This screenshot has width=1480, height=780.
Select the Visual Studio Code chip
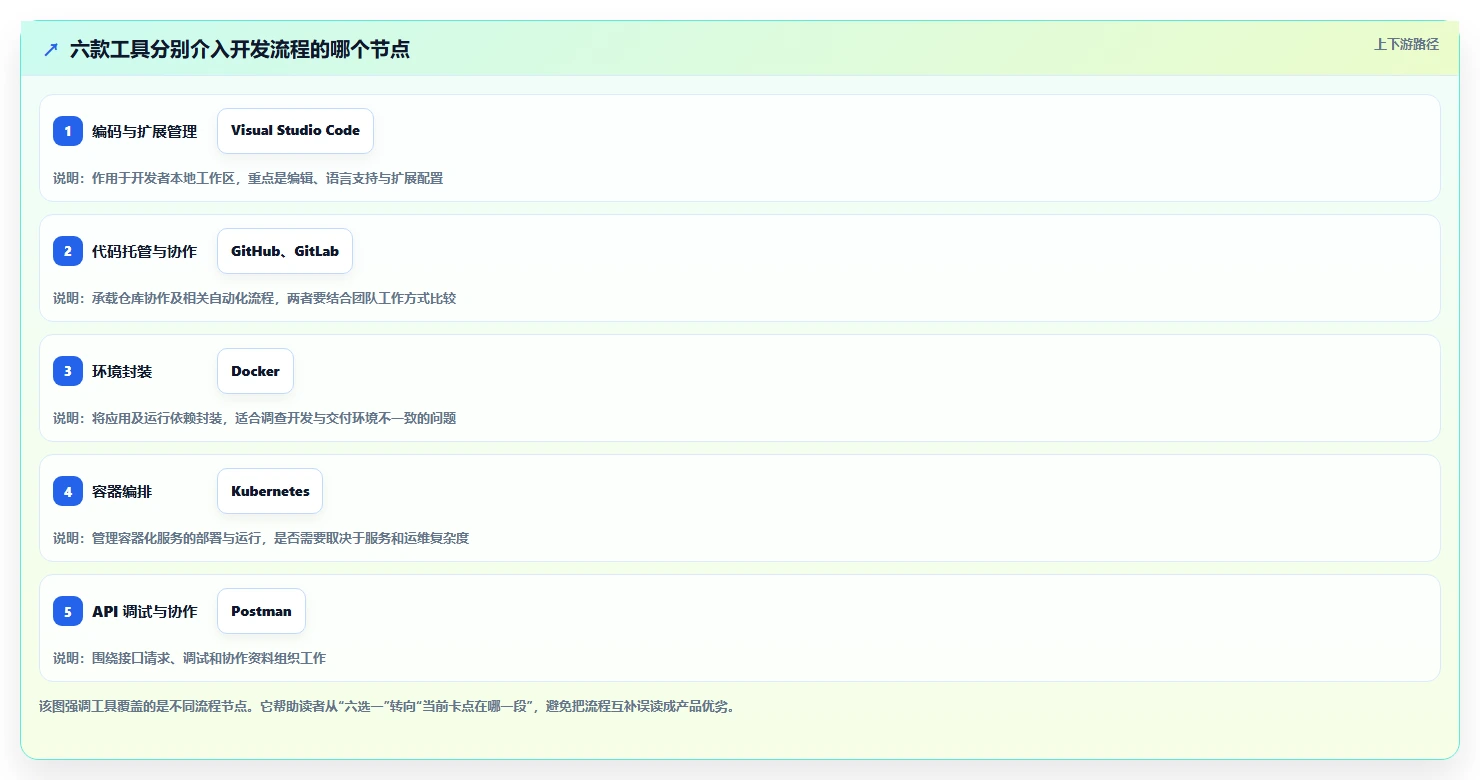tap(295, 131)
